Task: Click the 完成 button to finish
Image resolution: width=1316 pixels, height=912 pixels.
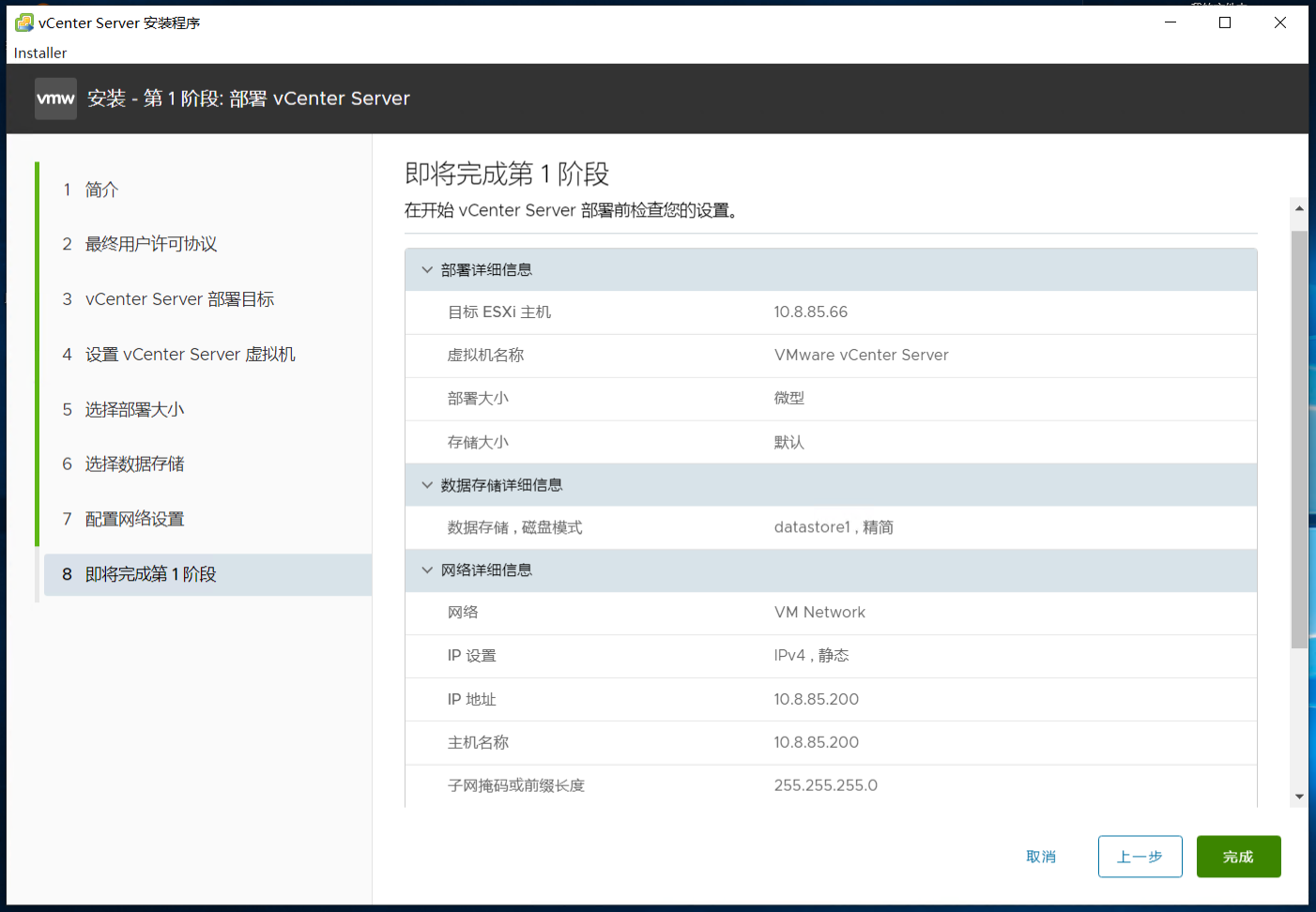Action: [1238, 856]
